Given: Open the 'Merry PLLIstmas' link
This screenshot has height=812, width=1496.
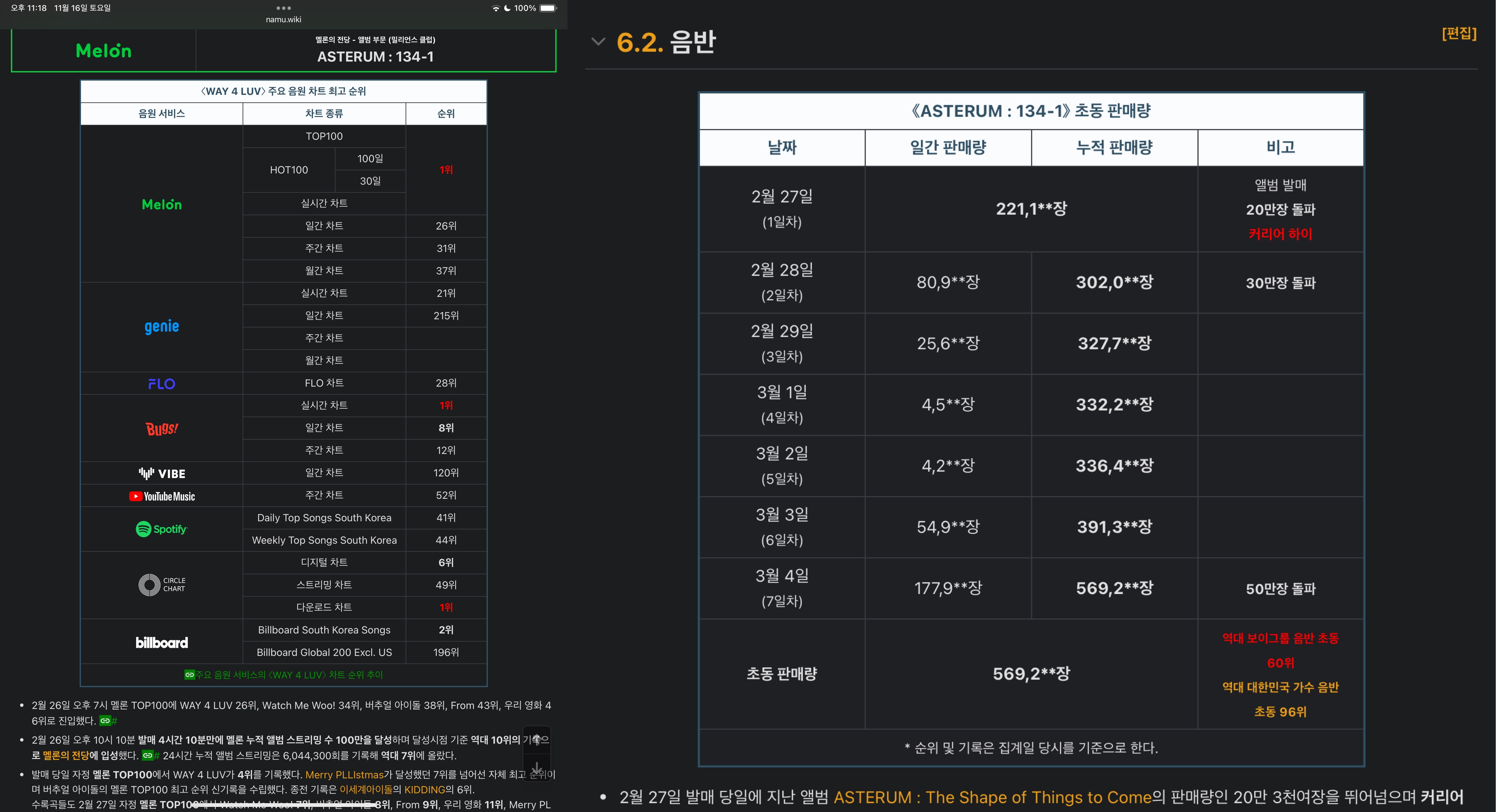Looking at the screenshot, I should coord(344,774).
